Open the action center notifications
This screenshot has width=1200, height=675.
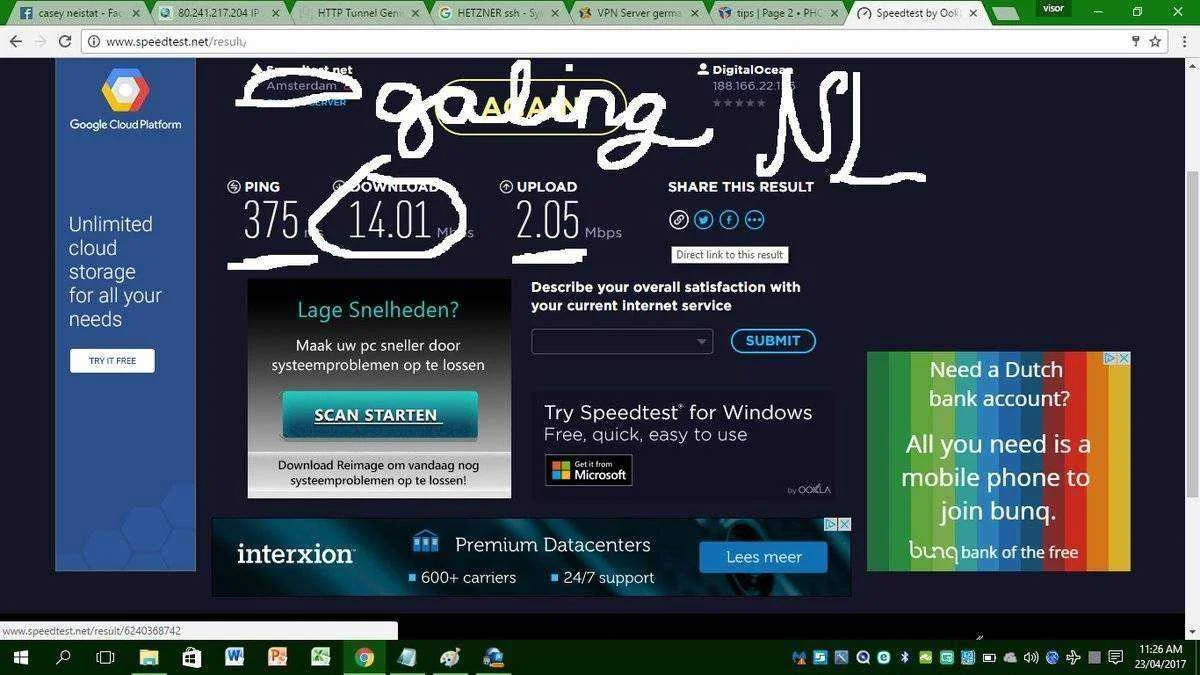point(1115,657)
